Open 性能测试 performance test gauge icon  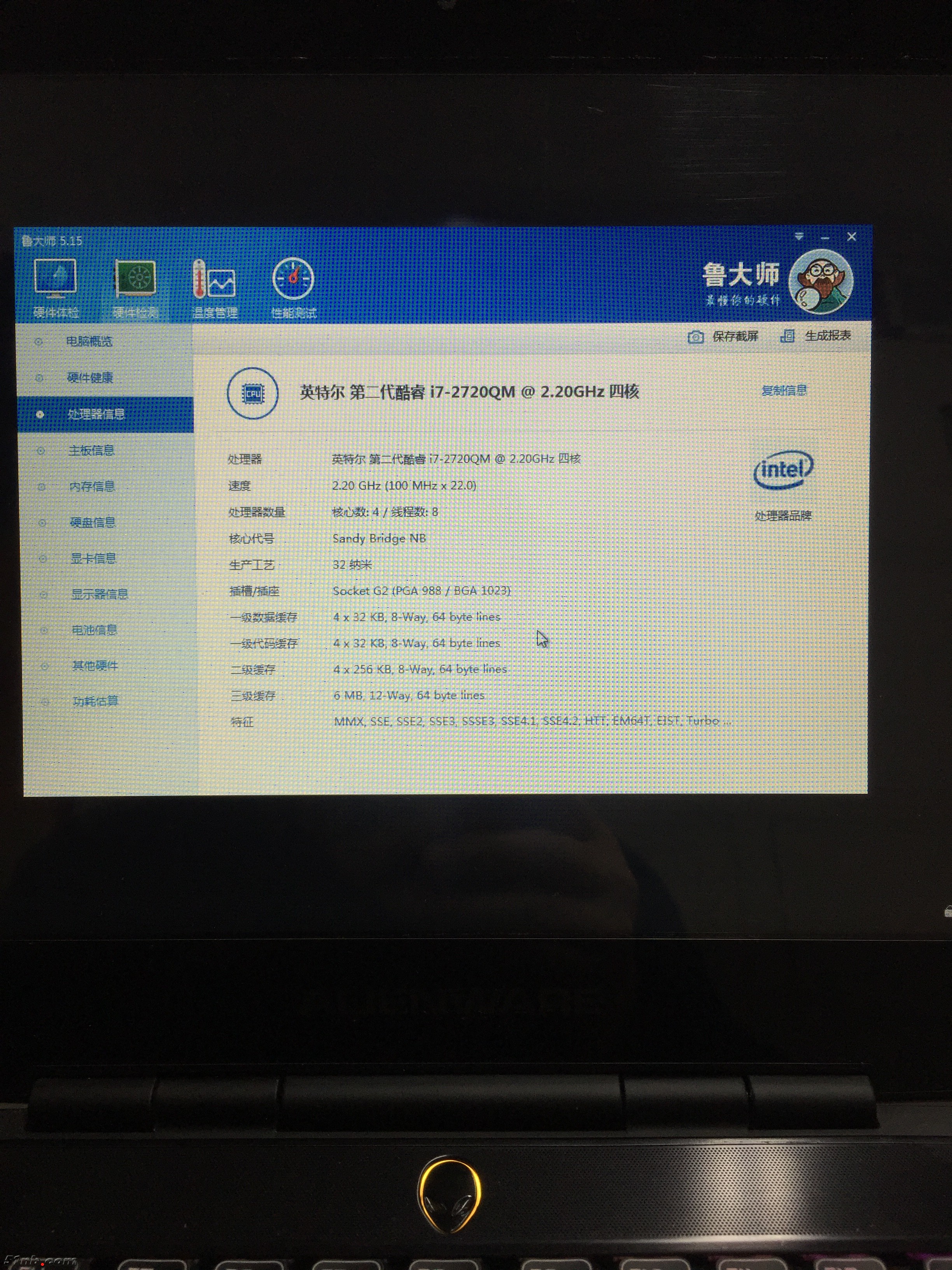[x=293, y=280]
